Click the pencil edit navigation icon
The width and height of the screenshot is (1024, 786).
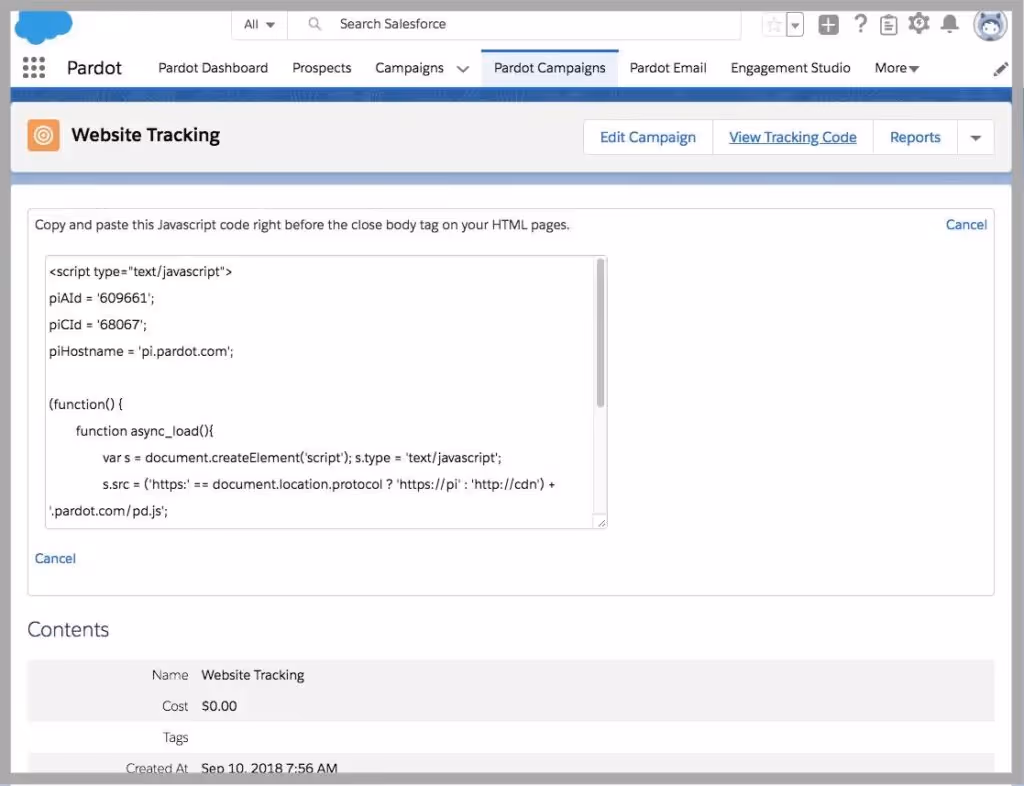tap(1000, 69)
